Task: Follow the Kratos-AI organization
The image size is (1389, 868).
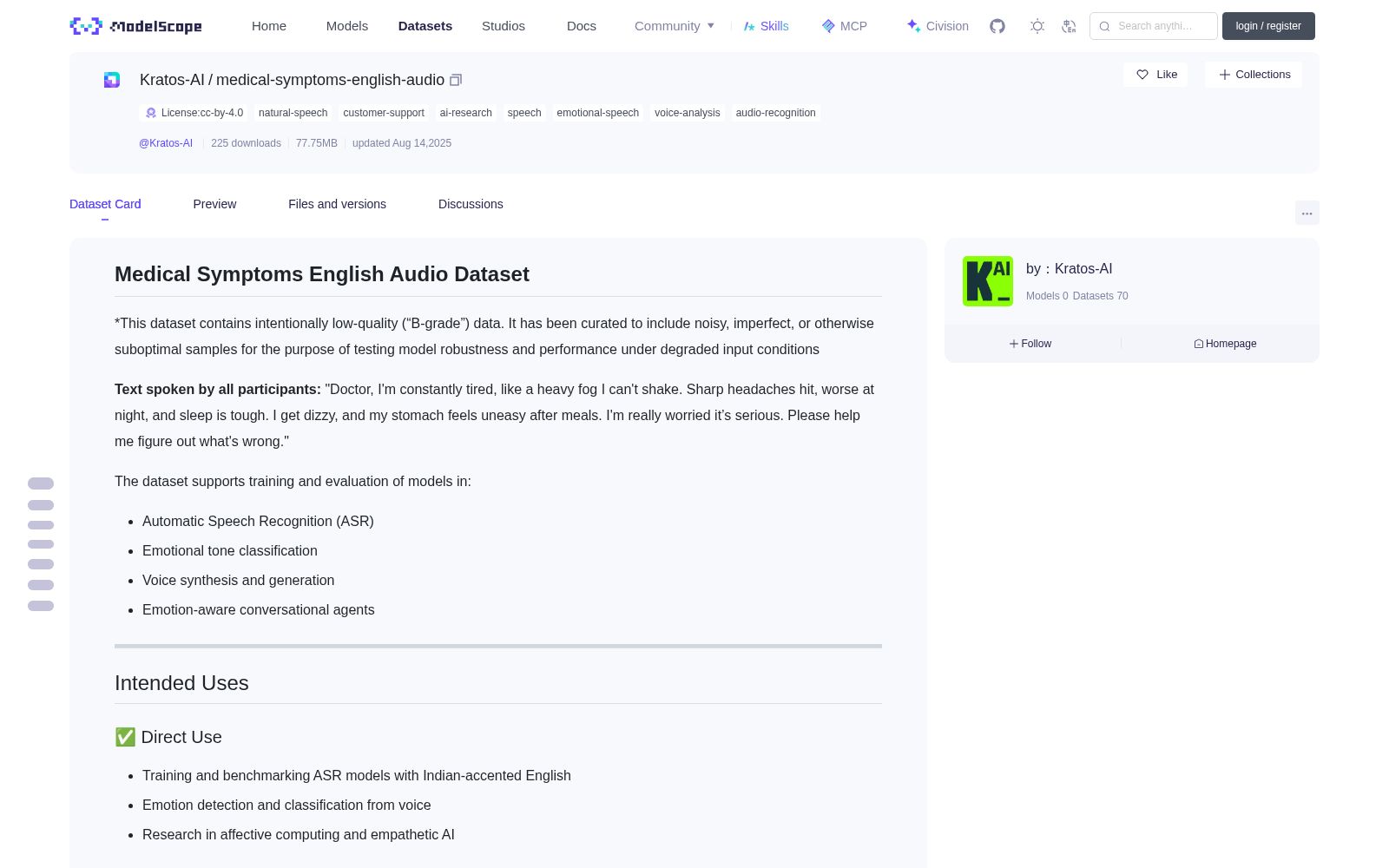Action: (1030, 344)
